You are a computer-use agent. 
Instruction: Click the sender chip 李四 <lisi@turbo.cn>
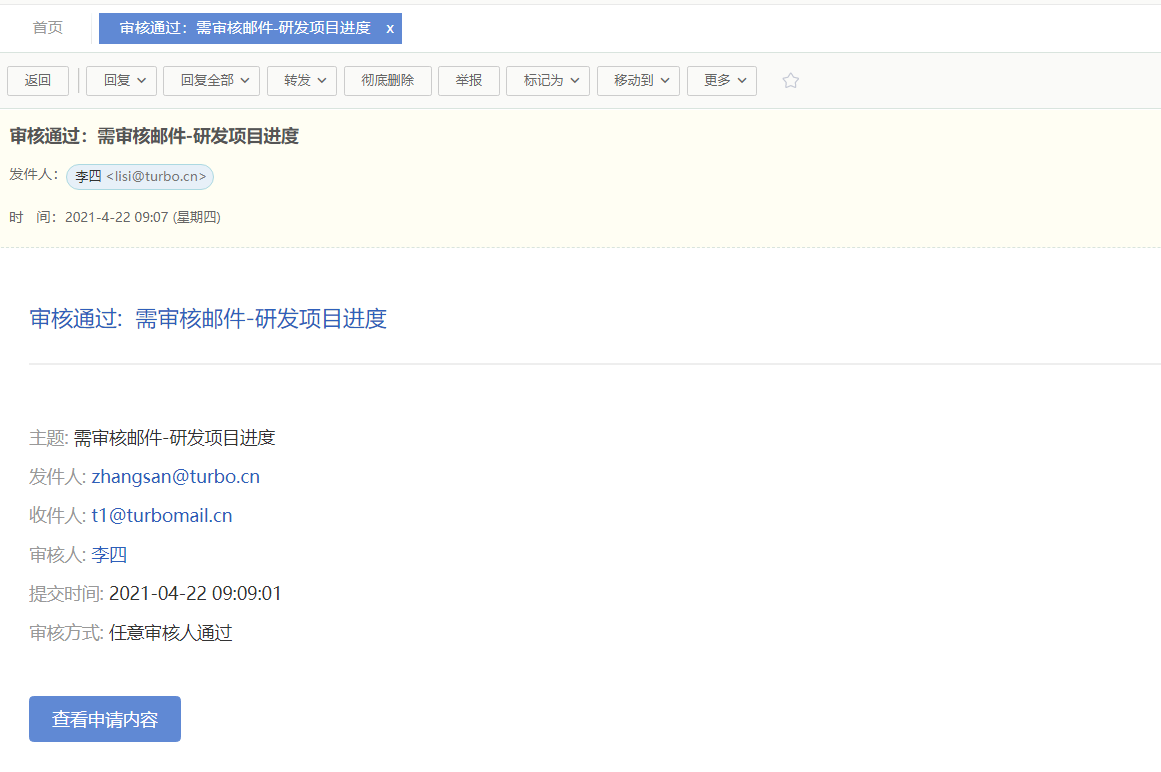click(140, 177)
